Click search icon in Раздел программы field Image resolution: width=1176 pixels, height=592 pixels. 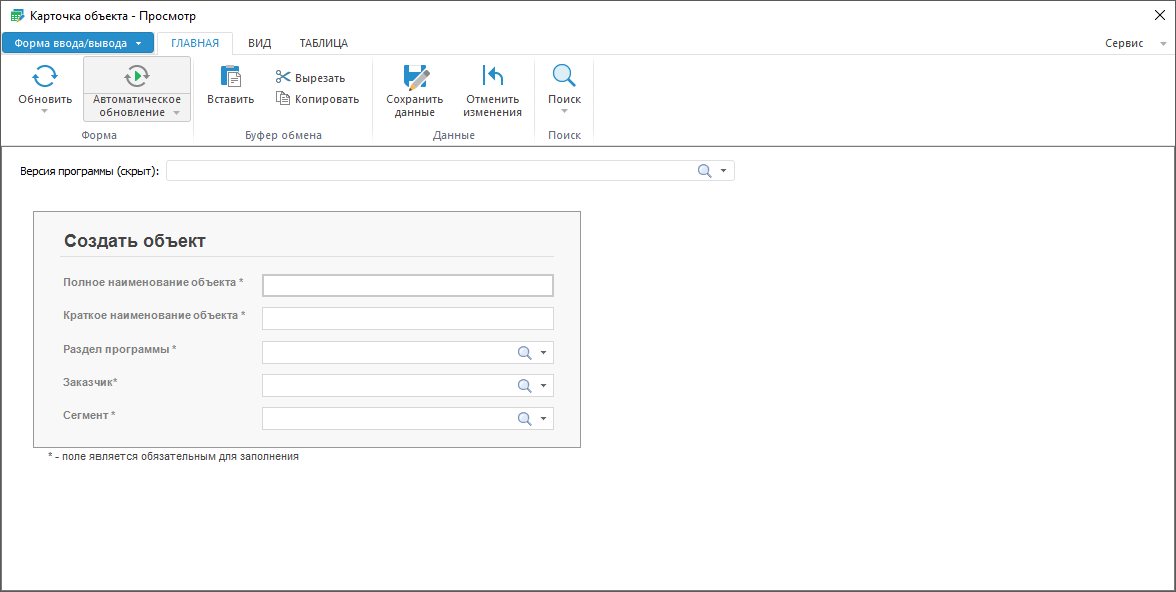524,353
